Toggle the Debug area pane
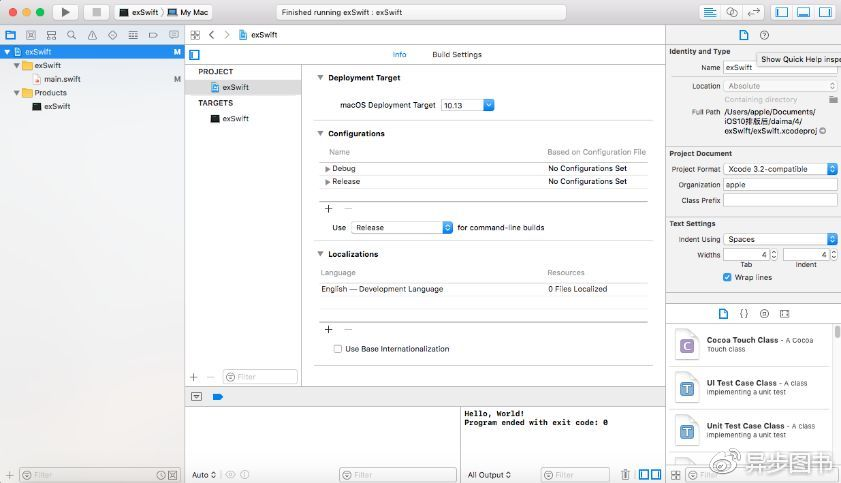Viewport: 841px width, 483px height. (x=803, y=12)
